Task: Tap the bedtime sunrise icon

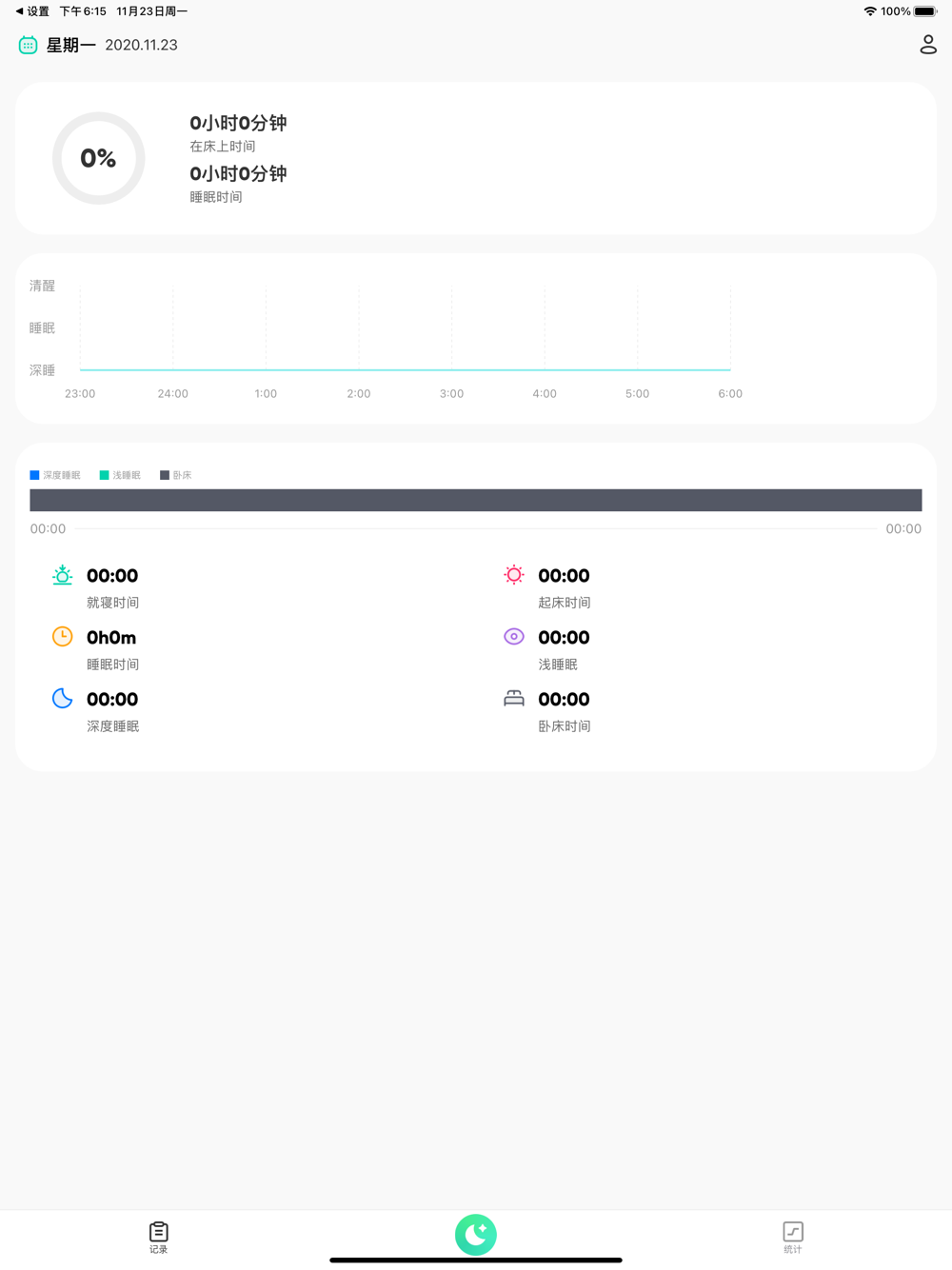Action: click(x=62, y=575)
